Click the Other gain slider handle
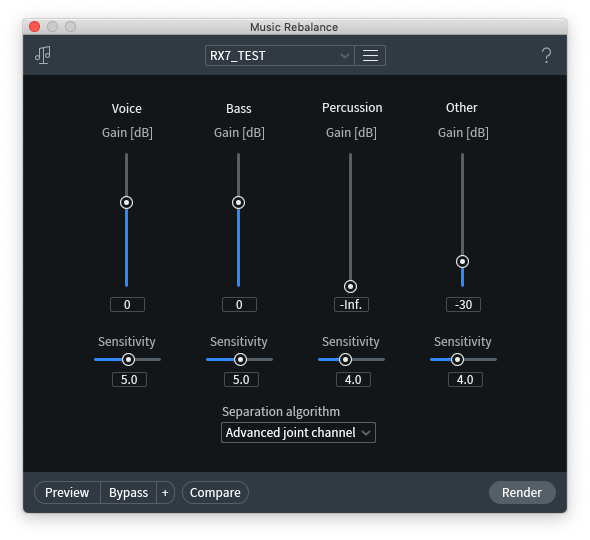Viewport: 590px width, 540px height. (462, 262)
